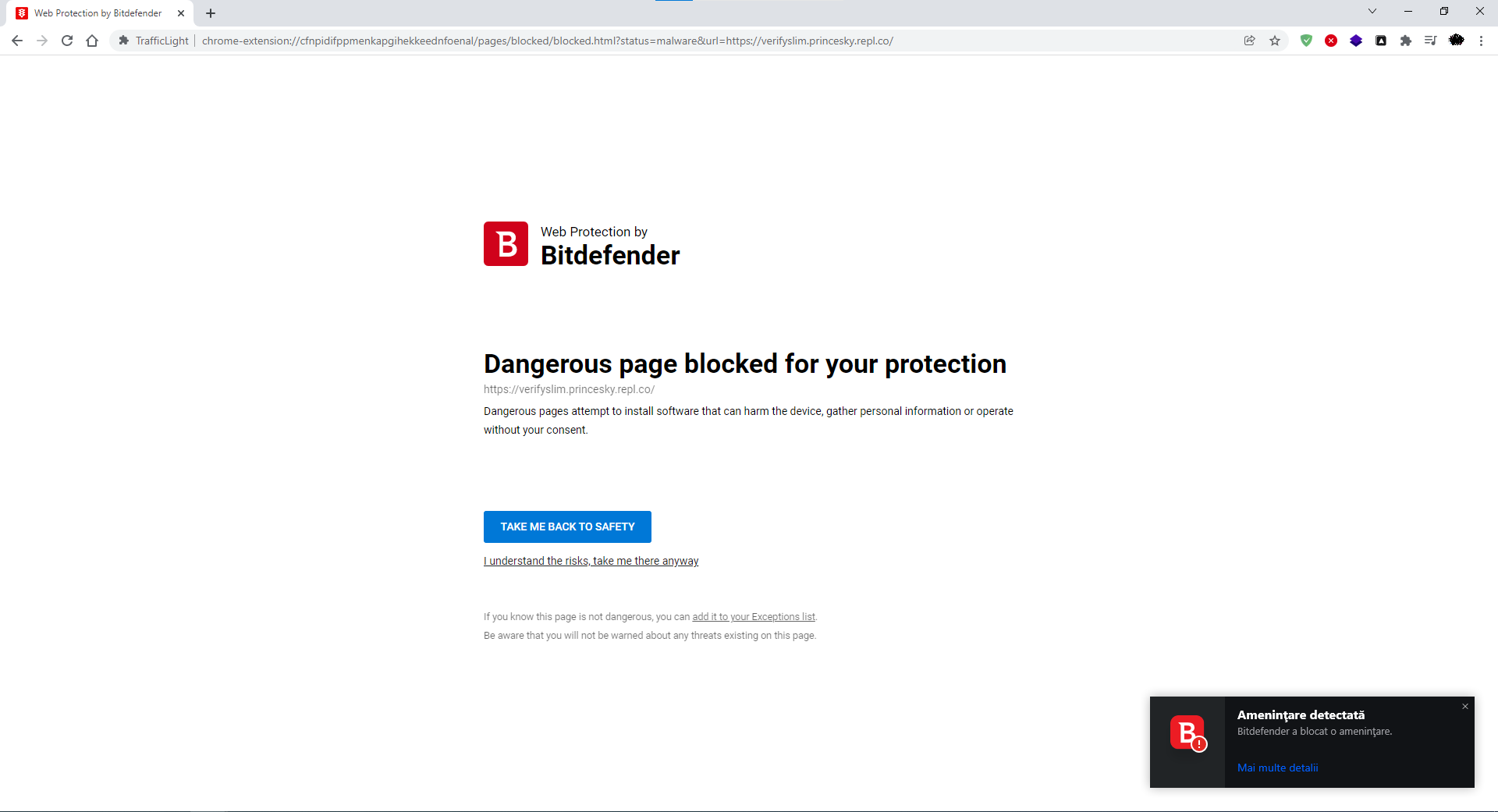Image resolution: width=1498 pixels, height=812 pixels.
Task: Dismiss the Amenințare detectată notification
Action: (1465, 707)
